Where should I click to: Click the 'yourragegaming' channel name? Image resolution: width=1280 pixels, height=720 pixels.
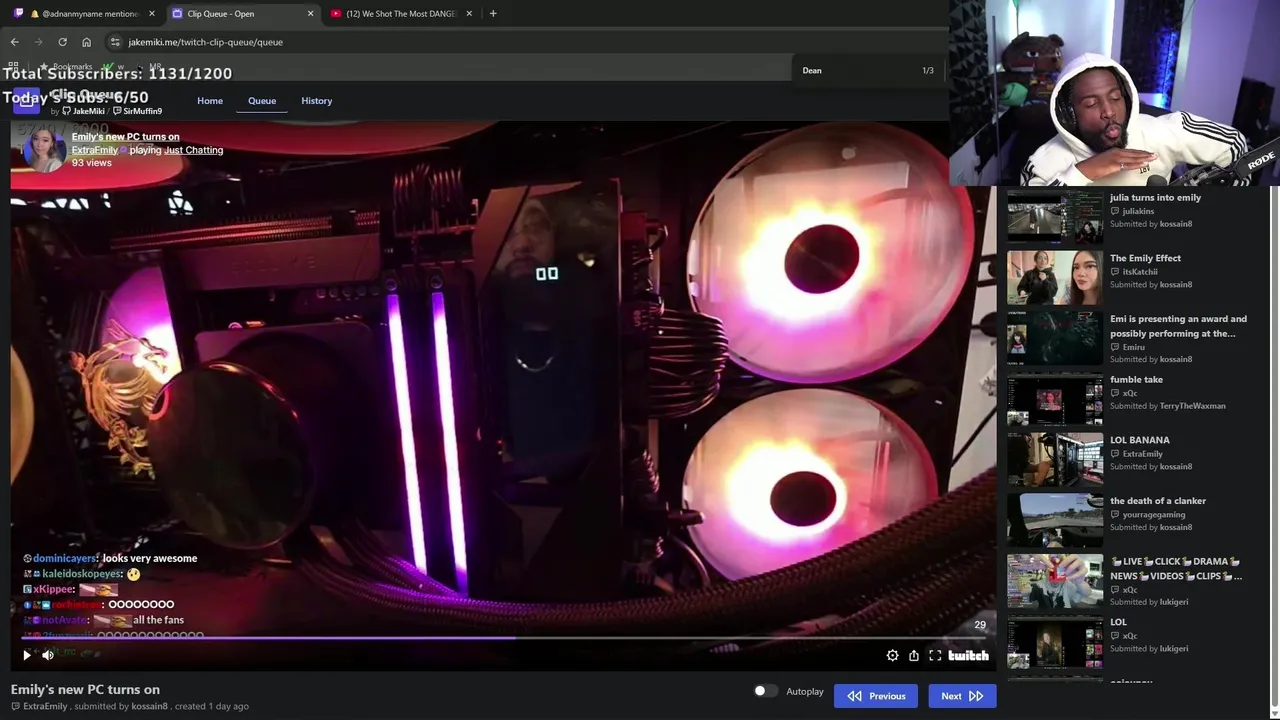click(1154, 515)
